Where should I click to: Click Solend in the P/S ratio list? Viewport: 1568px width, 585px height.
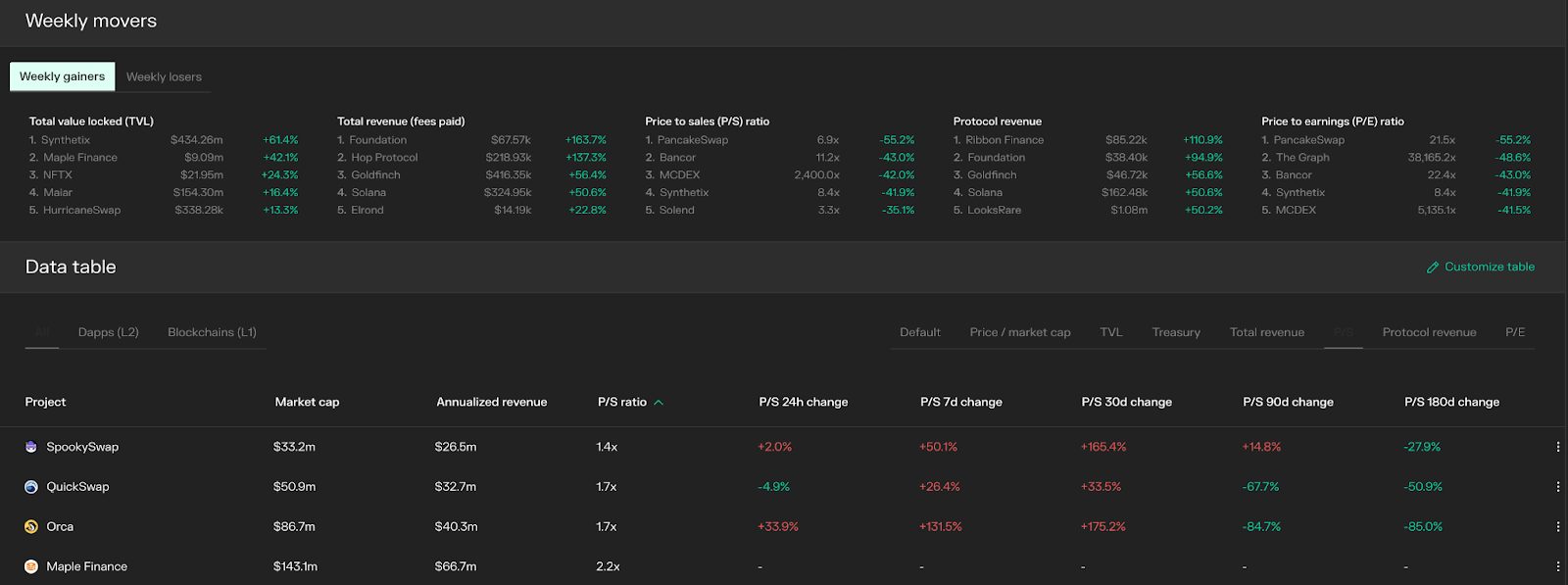676,211
